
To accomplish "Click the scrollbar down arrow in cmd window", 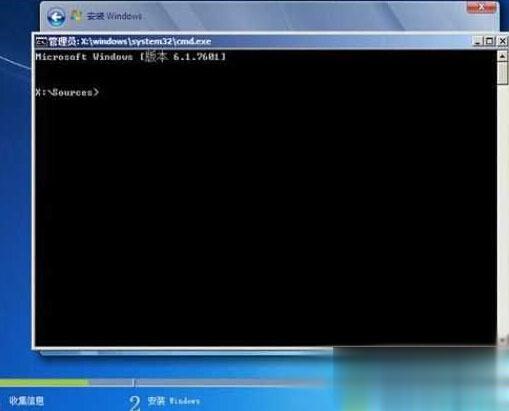I will (x=502, y=340).
